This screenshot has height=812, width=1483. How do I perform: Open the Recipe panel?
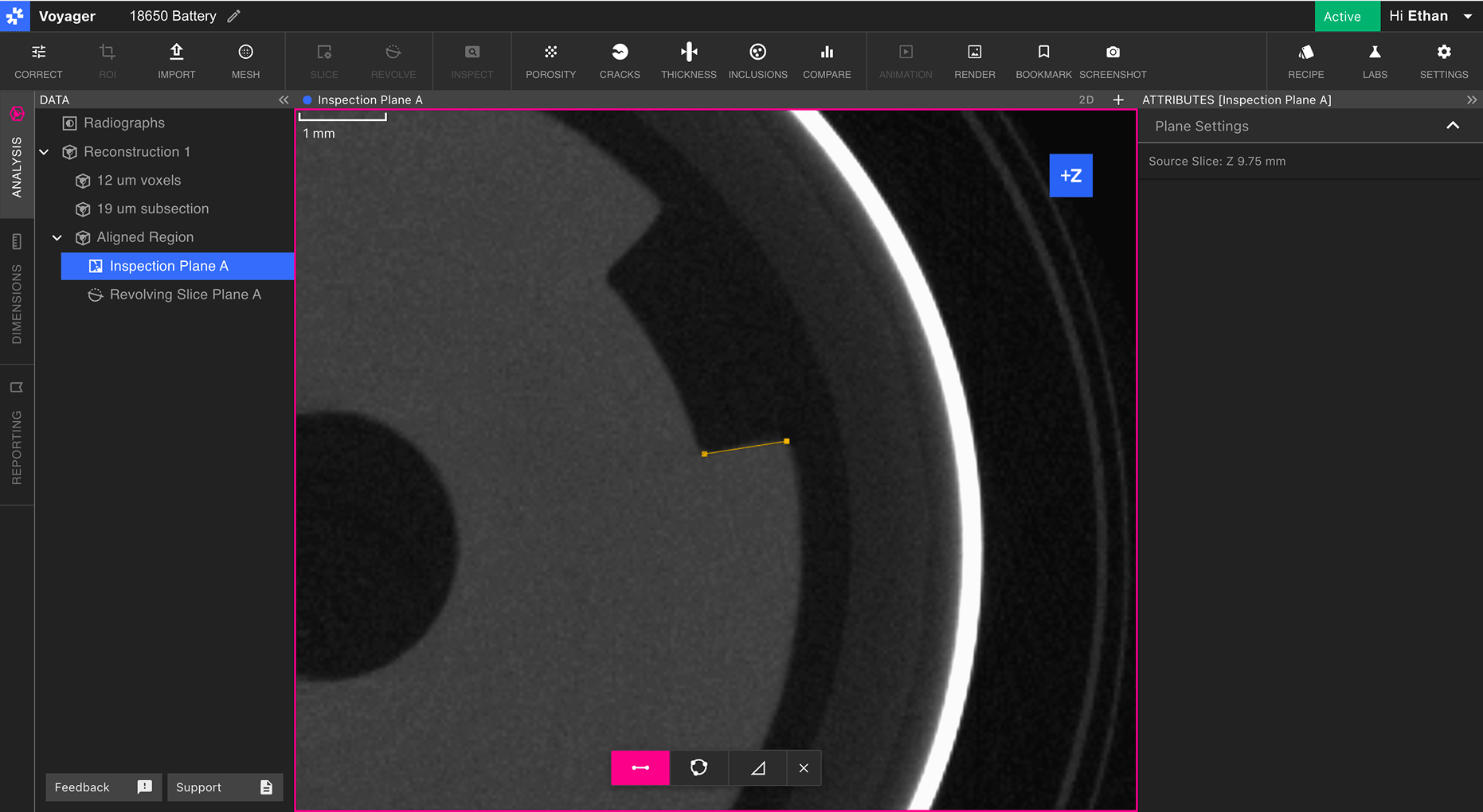tap(1305, 61)
